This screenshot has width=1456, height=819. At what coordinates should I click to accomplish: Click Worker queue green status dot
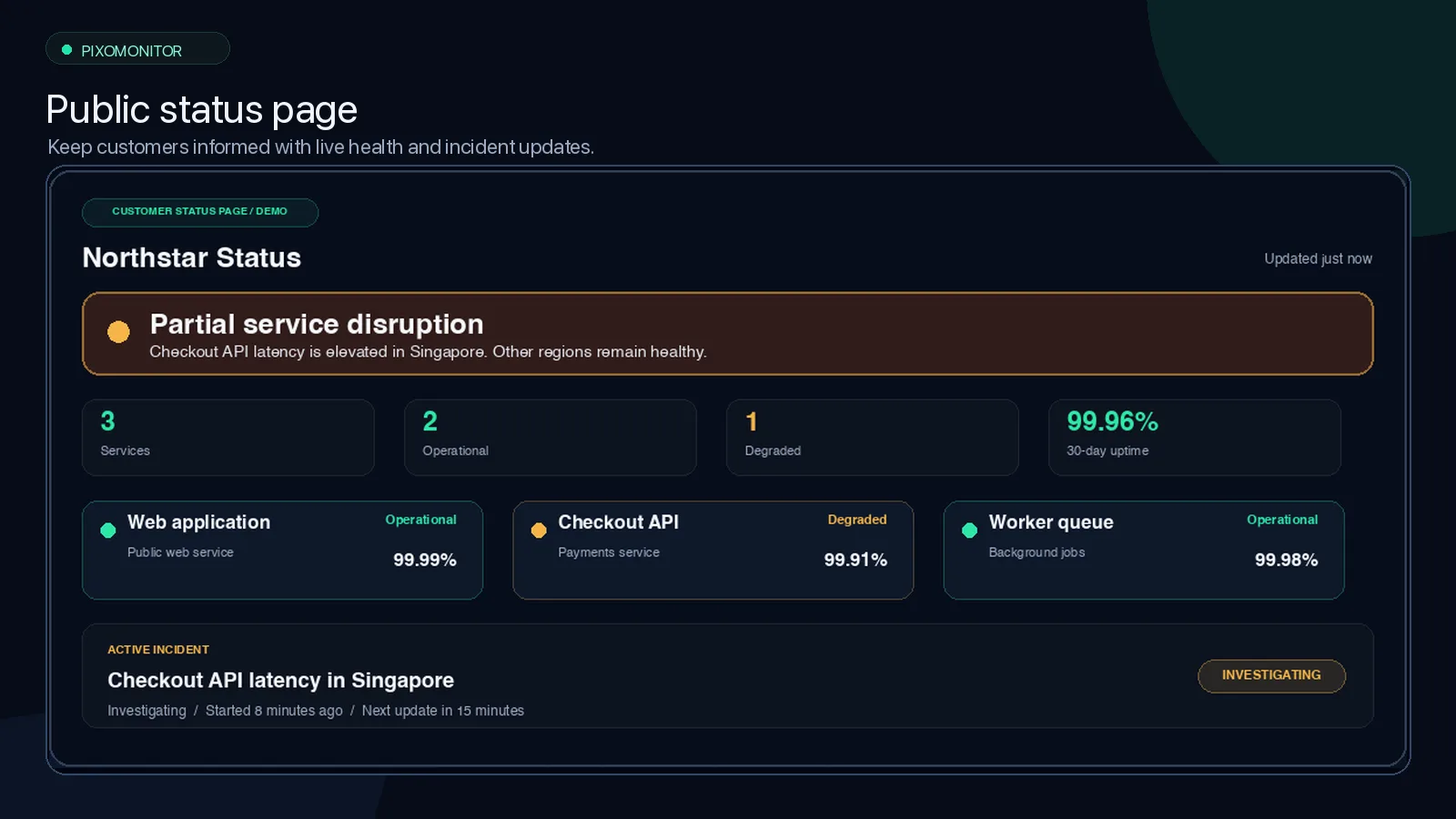click(969, 530)
